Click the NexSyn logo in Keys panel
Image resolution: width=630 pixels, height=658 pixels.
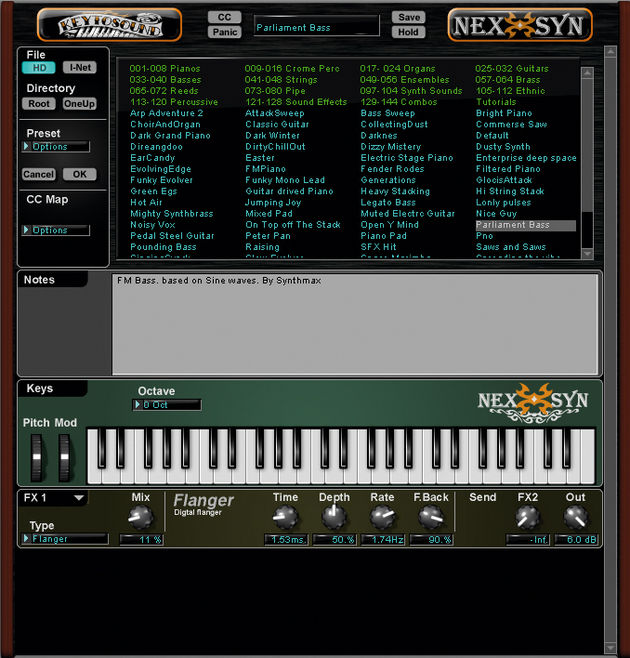pyautogui.click(x=533, y=402)
